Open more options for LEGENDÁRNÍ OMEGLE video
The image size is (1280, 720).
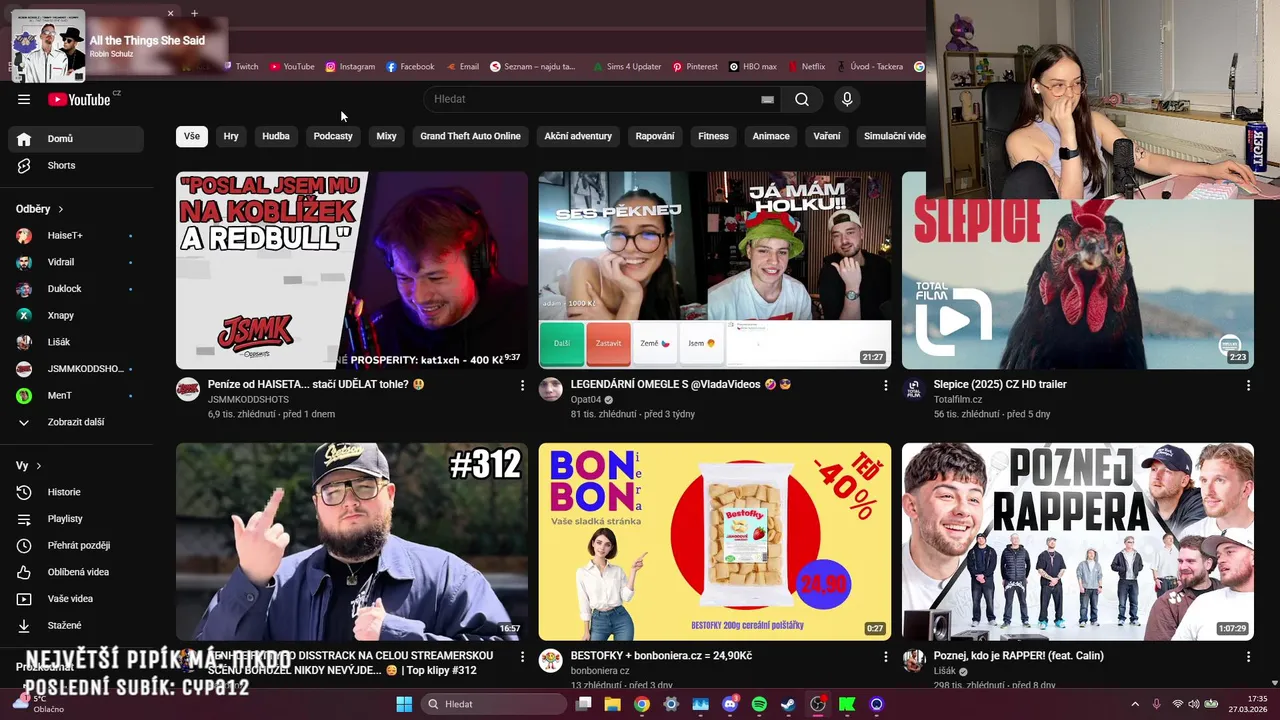885,385
